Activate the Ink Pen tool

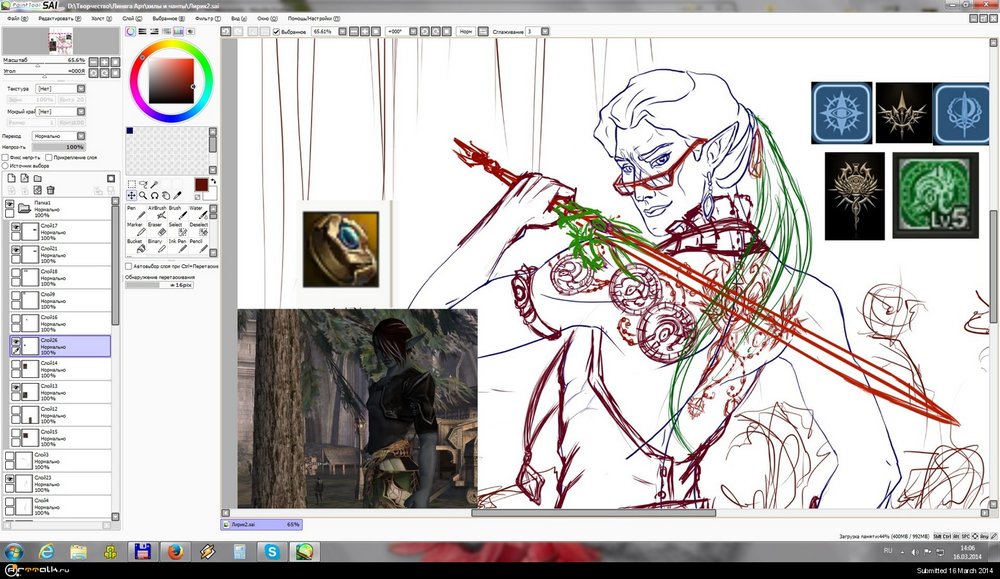coord(177,247)
